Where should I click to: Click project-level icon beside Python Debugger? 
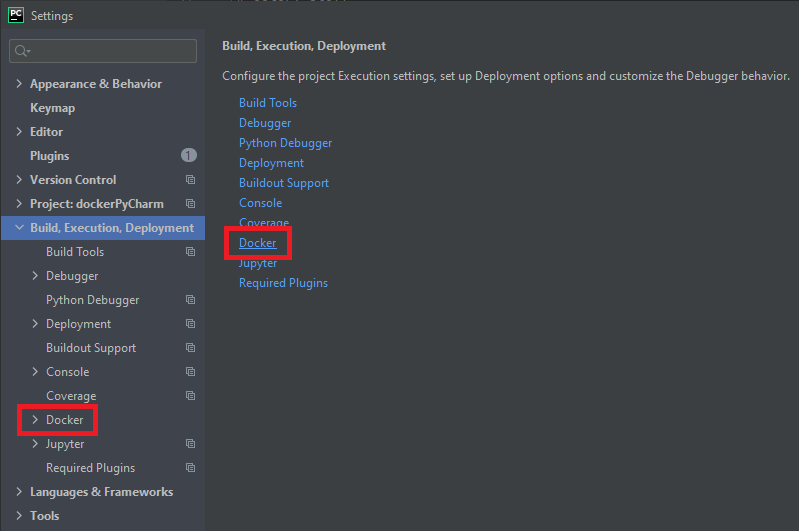(x=190, y=300)
